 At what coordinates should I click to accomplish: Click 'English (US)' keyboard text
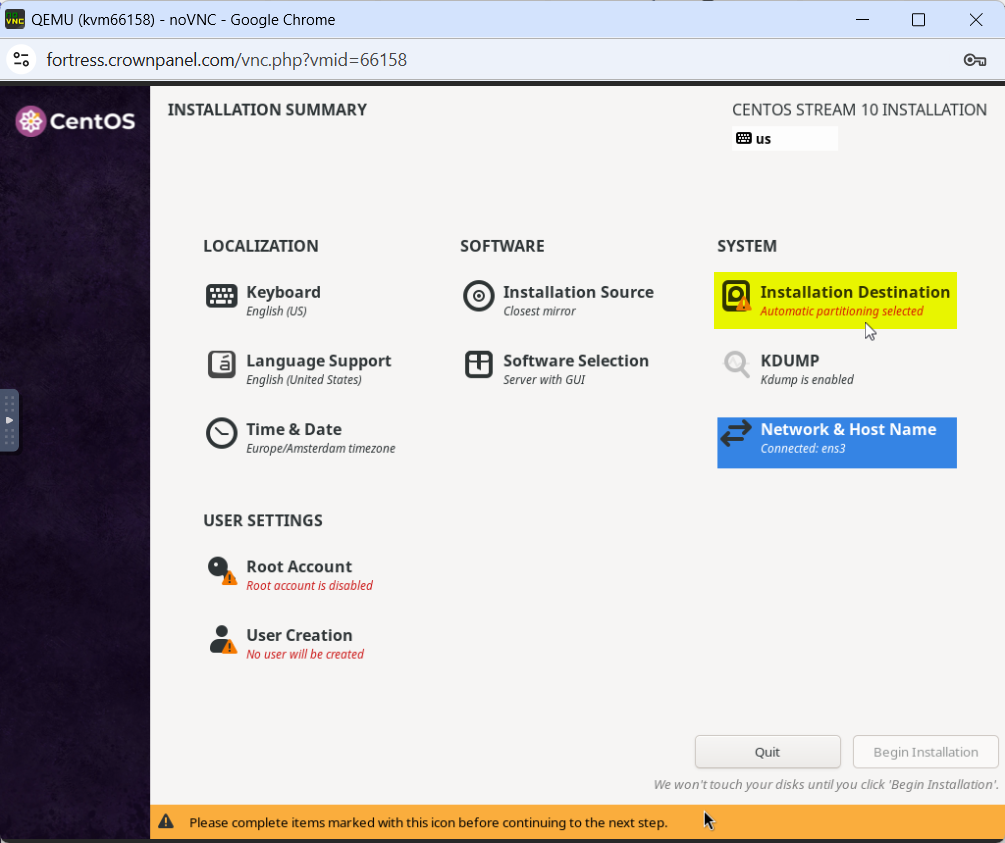[276, 312]
